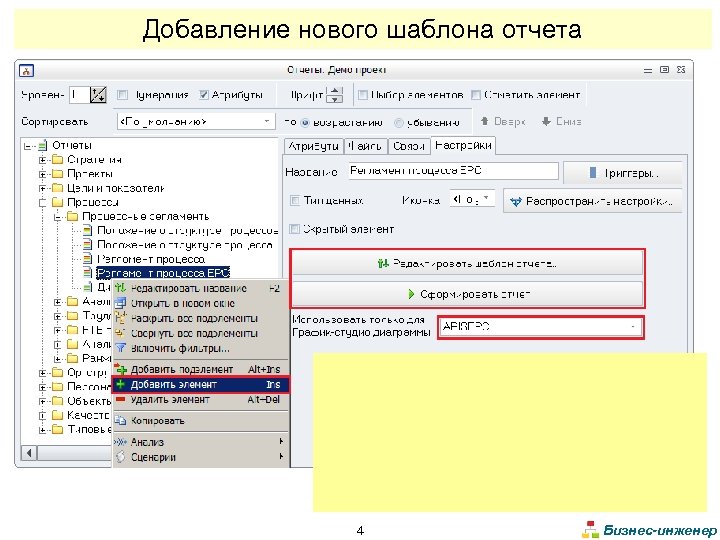Viewport: 720px width, 540px height.
Task: Collapse the Процессные регламенты tree node
Action: (x=57, y=217)
